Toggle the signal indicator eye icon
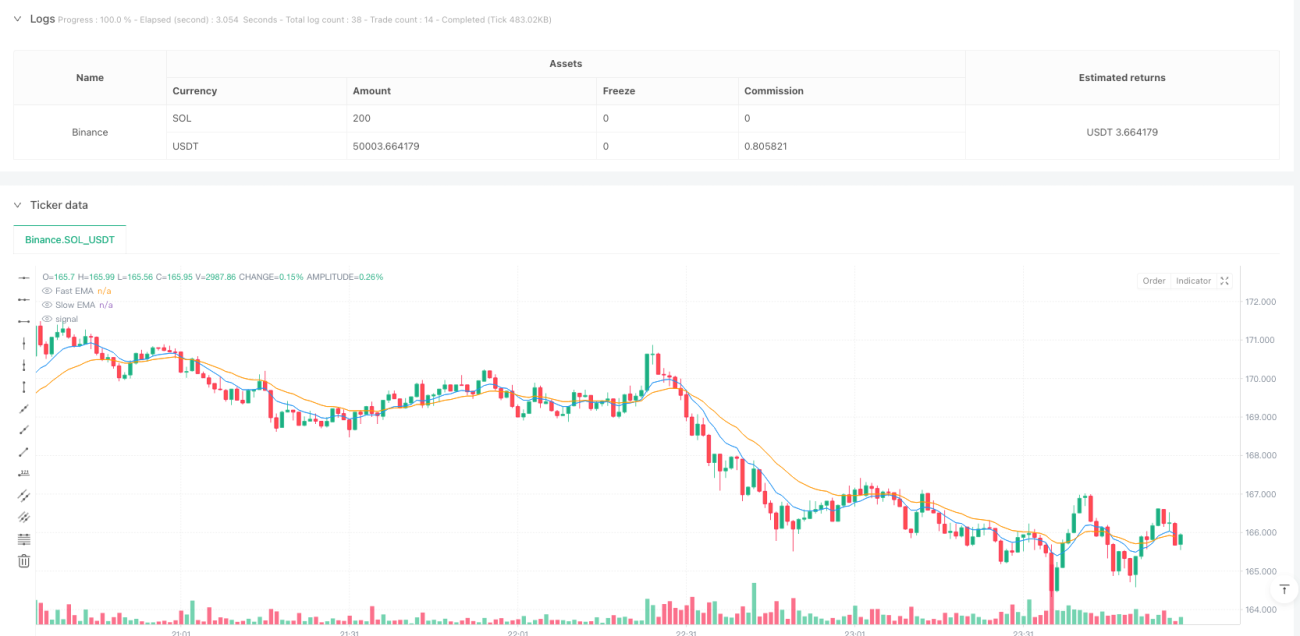Image resolution: width=1300 pixels, height=636 pixels. tap(47, 319)
